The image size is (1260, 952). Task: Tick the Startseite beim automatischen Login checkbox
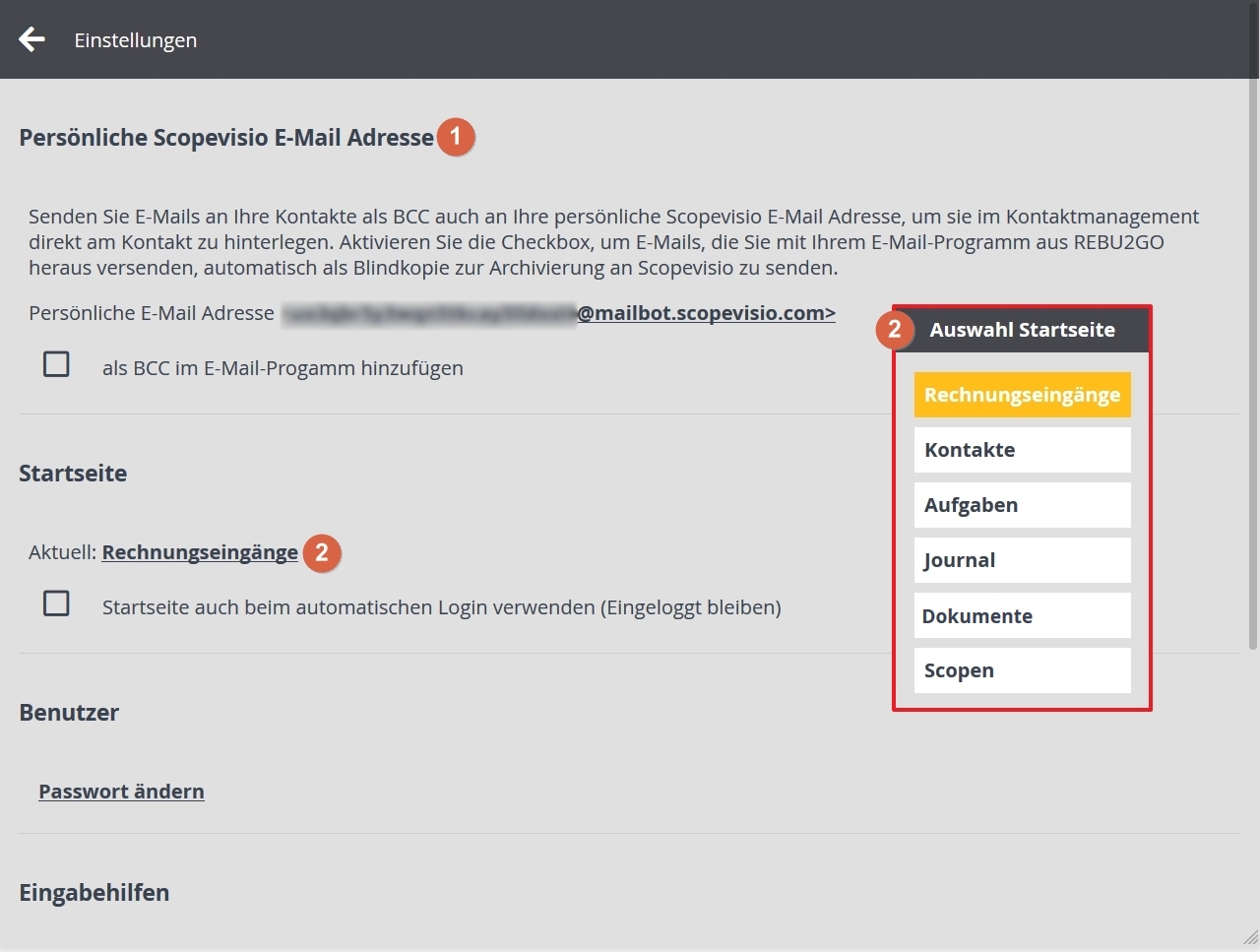tap(56, 603)
